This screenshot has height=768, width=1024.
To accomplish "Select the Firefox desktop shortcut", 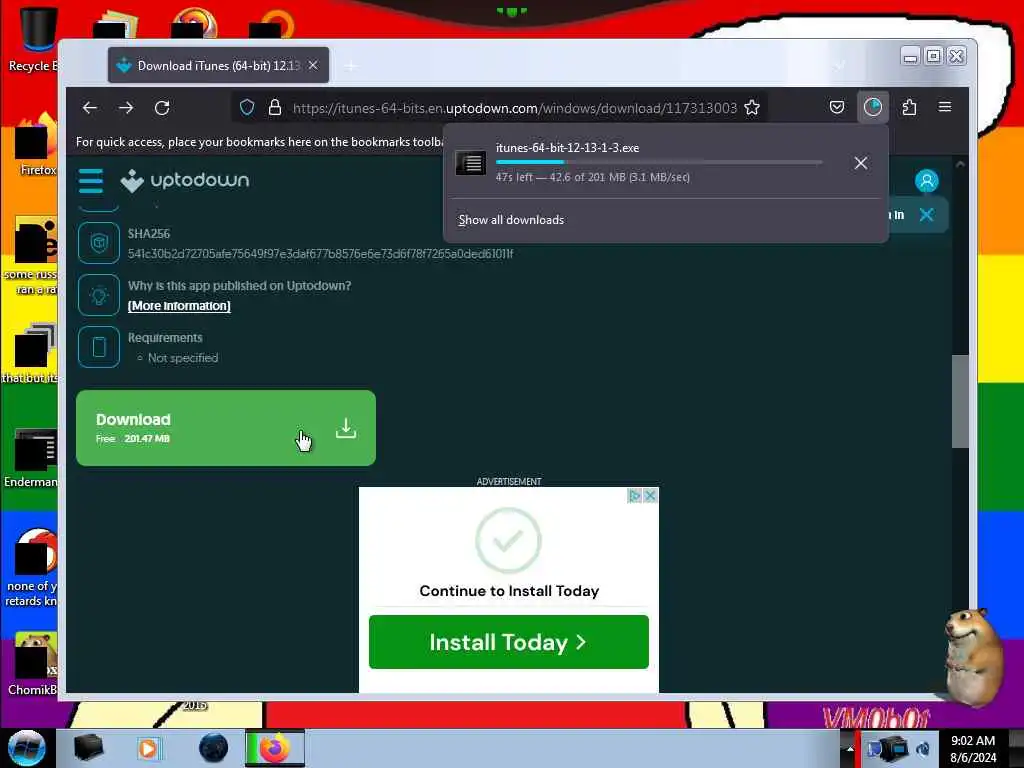I will pos(36,145).
